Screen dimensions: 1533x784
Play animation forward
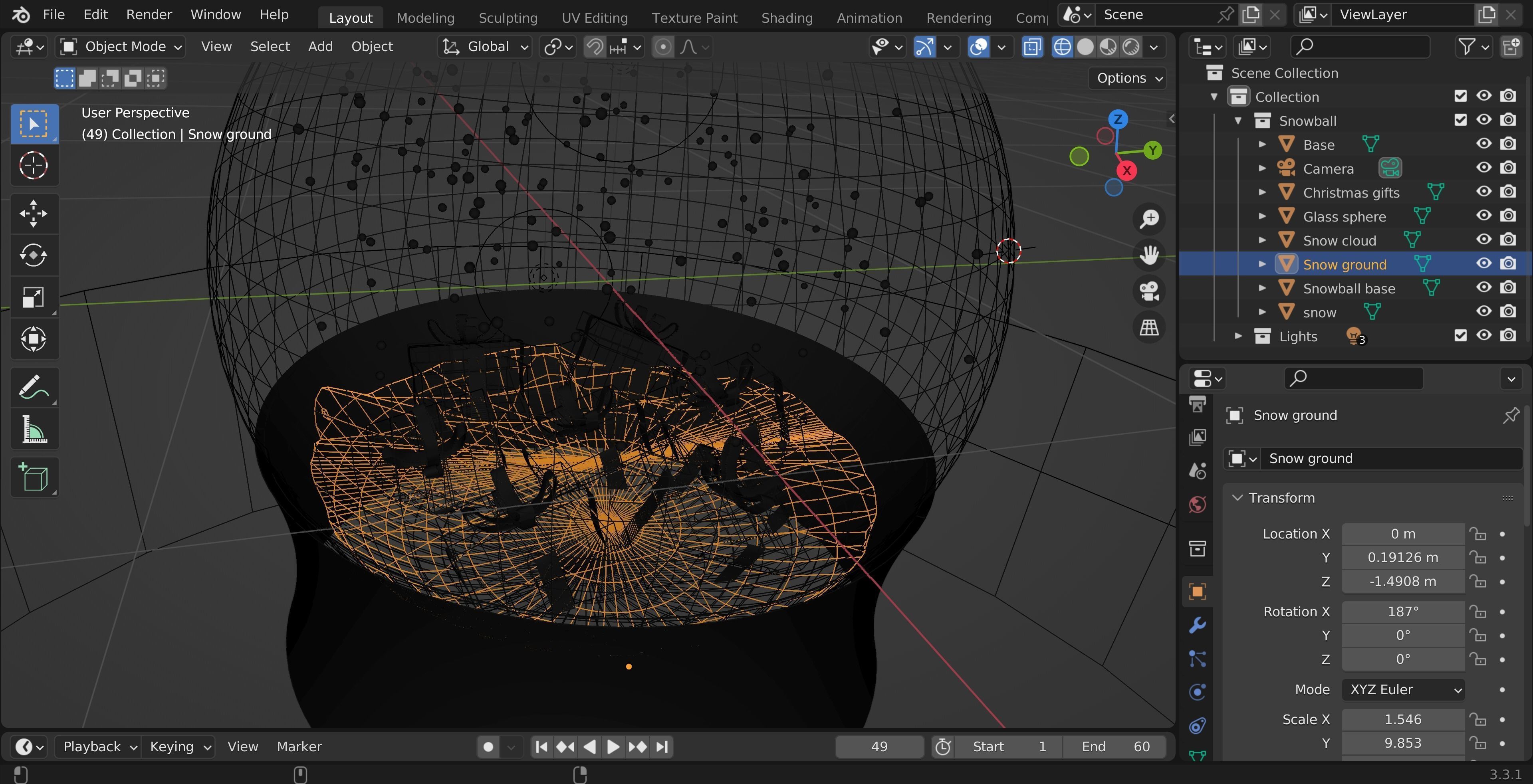pyautogui.click(x=613, y=746)
